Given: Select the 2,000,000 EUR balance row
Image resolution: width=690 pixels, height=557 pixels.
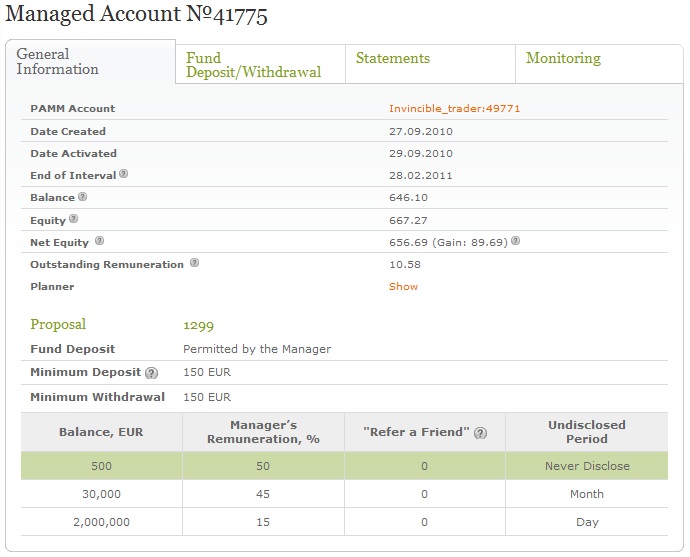Looking at the screenshot, I should pos(343,522).
